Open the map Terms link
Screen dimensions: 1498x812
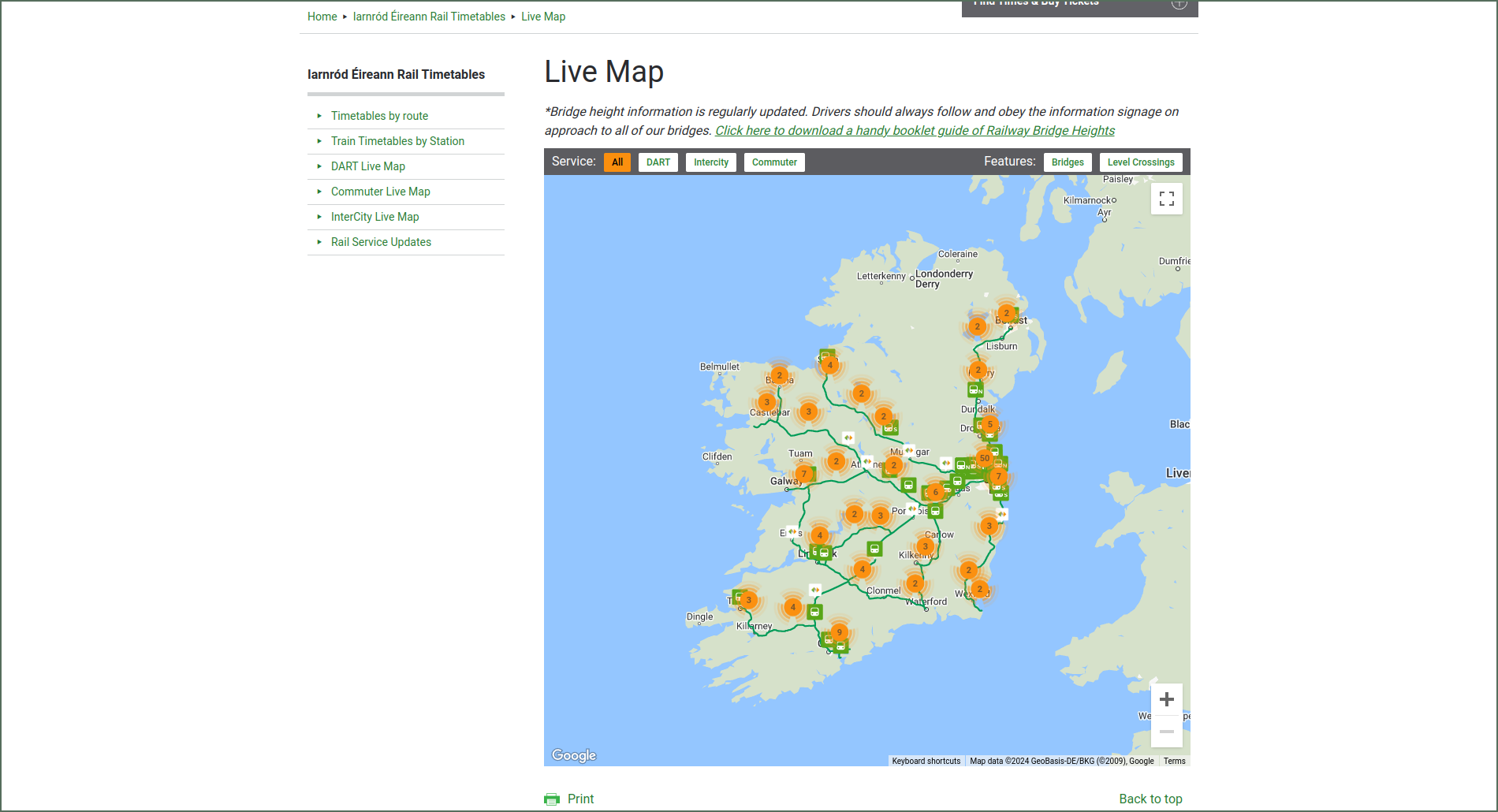(1174, 762)
